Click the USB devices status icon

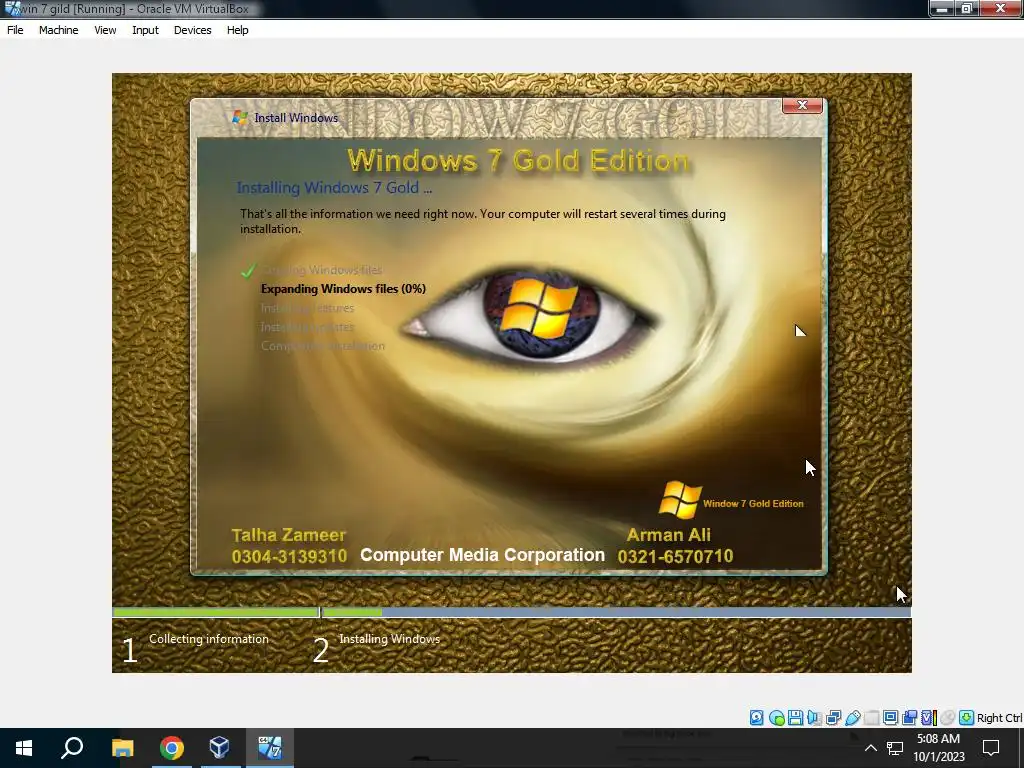pyautogui.click(x=852, y=718)
